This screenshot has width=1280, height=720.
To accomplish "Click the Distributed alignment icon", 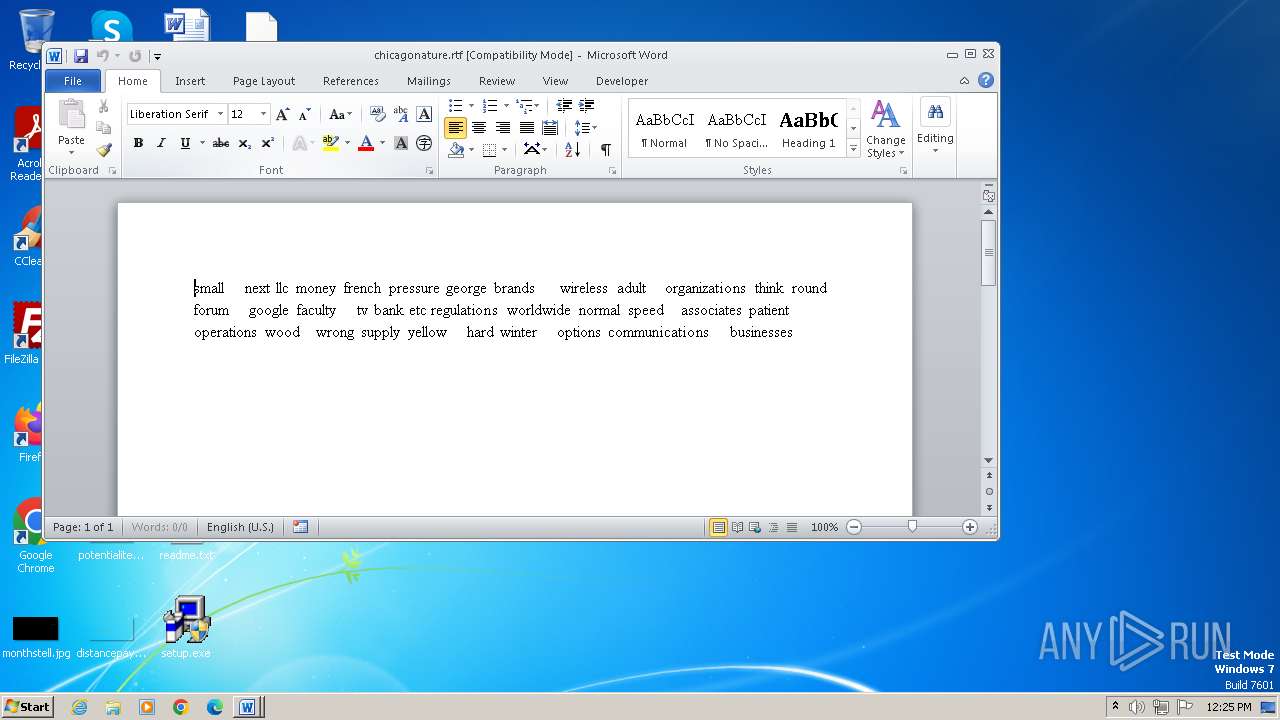I will point(549,127).
